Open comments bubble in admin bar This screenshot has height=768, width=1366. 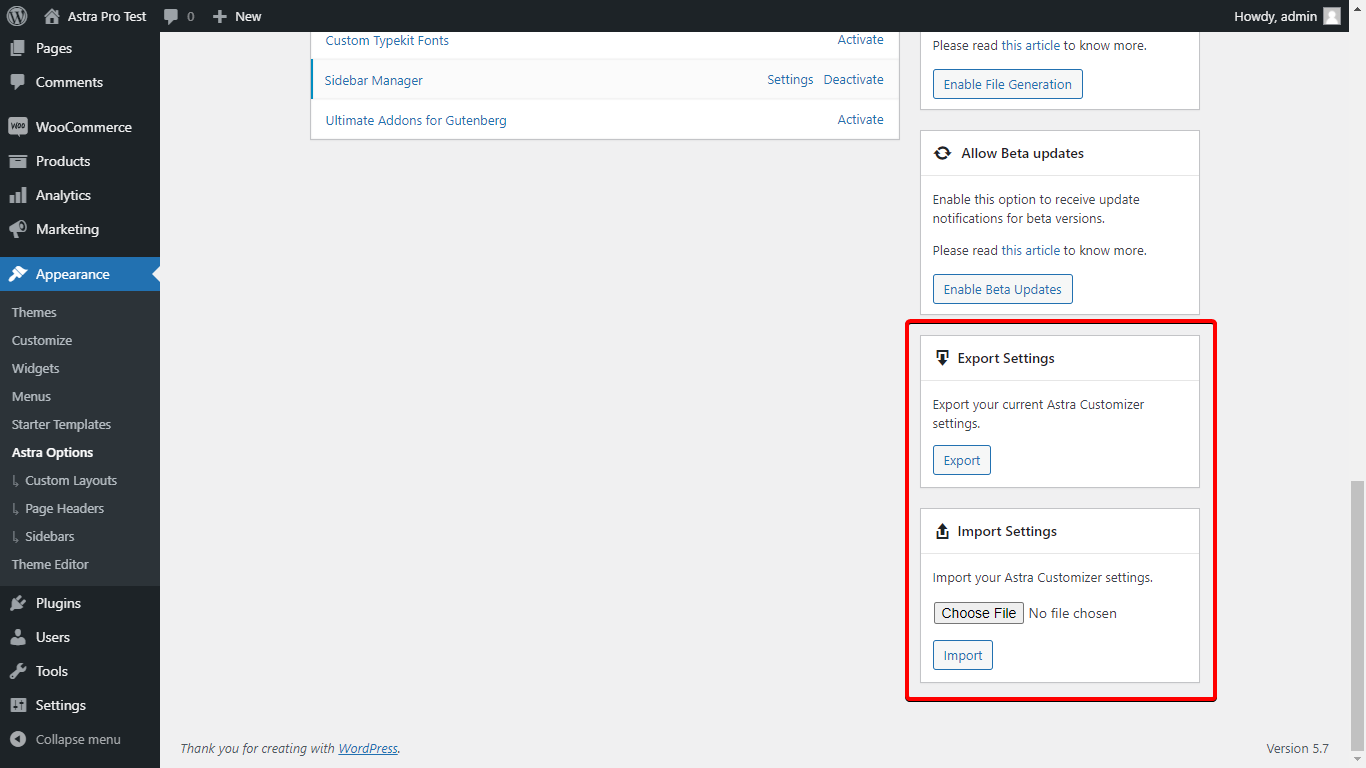(172, 17)
